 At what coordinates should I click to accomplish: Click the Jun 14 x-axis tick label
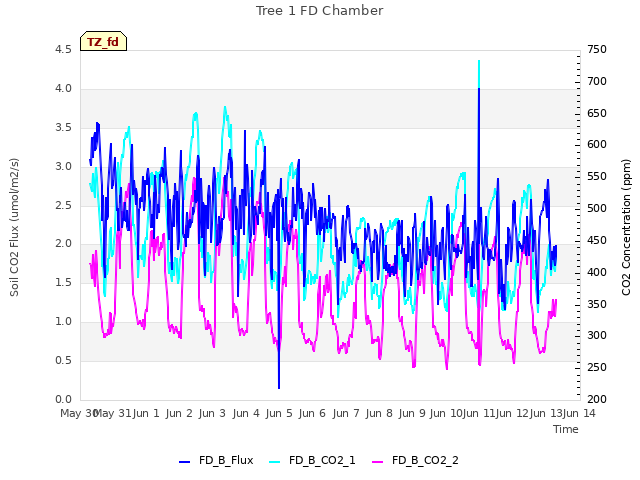[x=579, y=413]
